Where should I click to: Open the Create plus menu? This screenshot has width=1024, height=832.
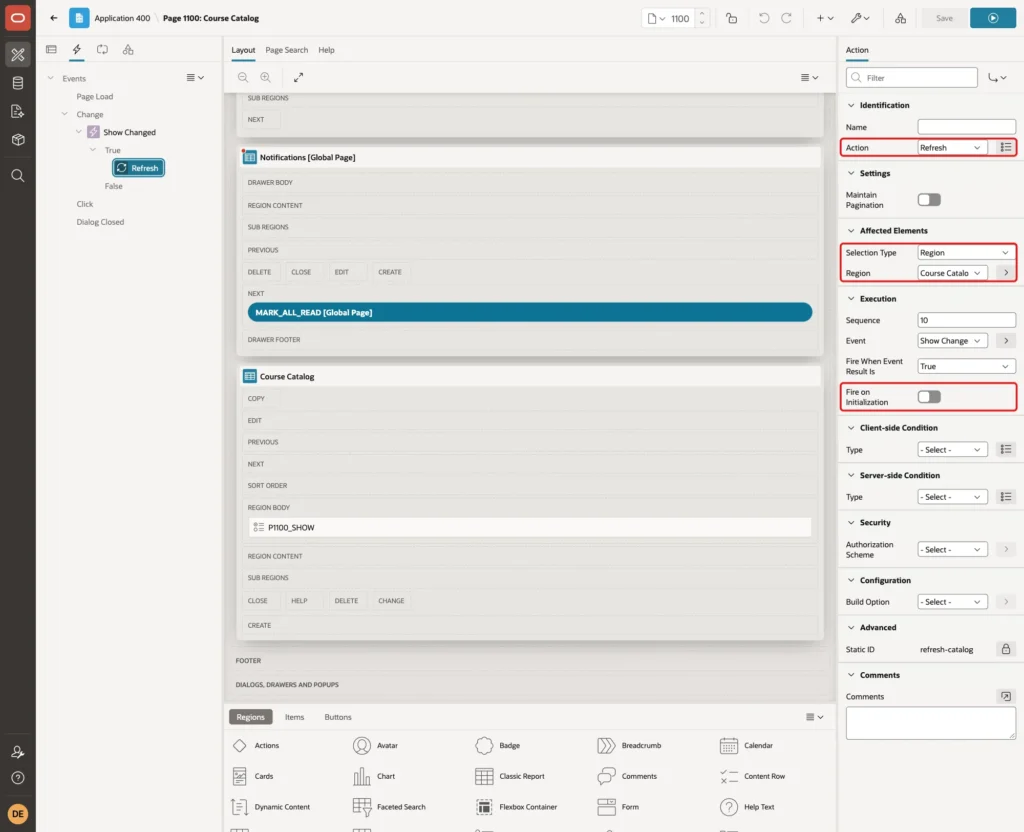[825, 18]
